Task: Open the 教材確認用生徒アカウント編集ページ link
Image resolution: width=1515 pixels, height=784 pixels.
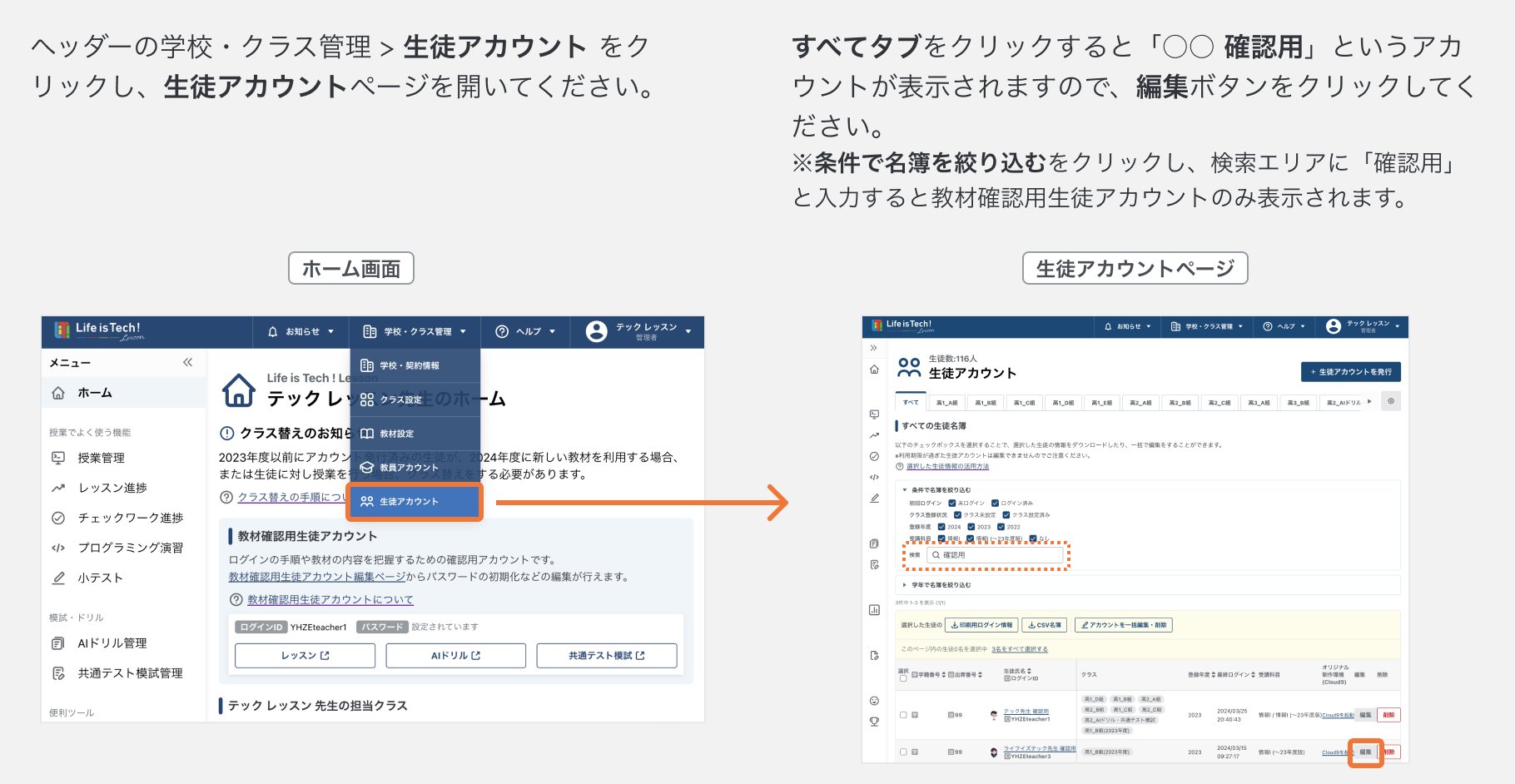Action: [x=316, y=577]
